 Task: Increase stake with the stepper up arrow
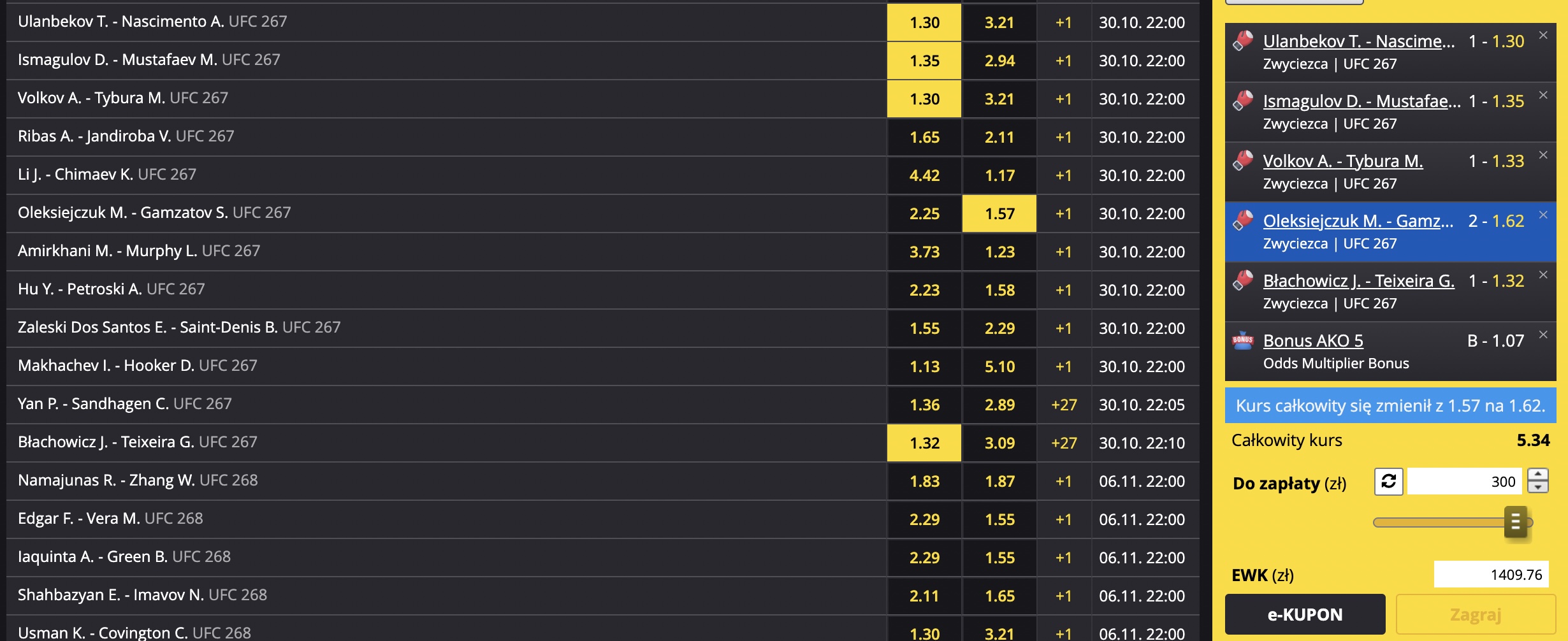[1538, 475]
